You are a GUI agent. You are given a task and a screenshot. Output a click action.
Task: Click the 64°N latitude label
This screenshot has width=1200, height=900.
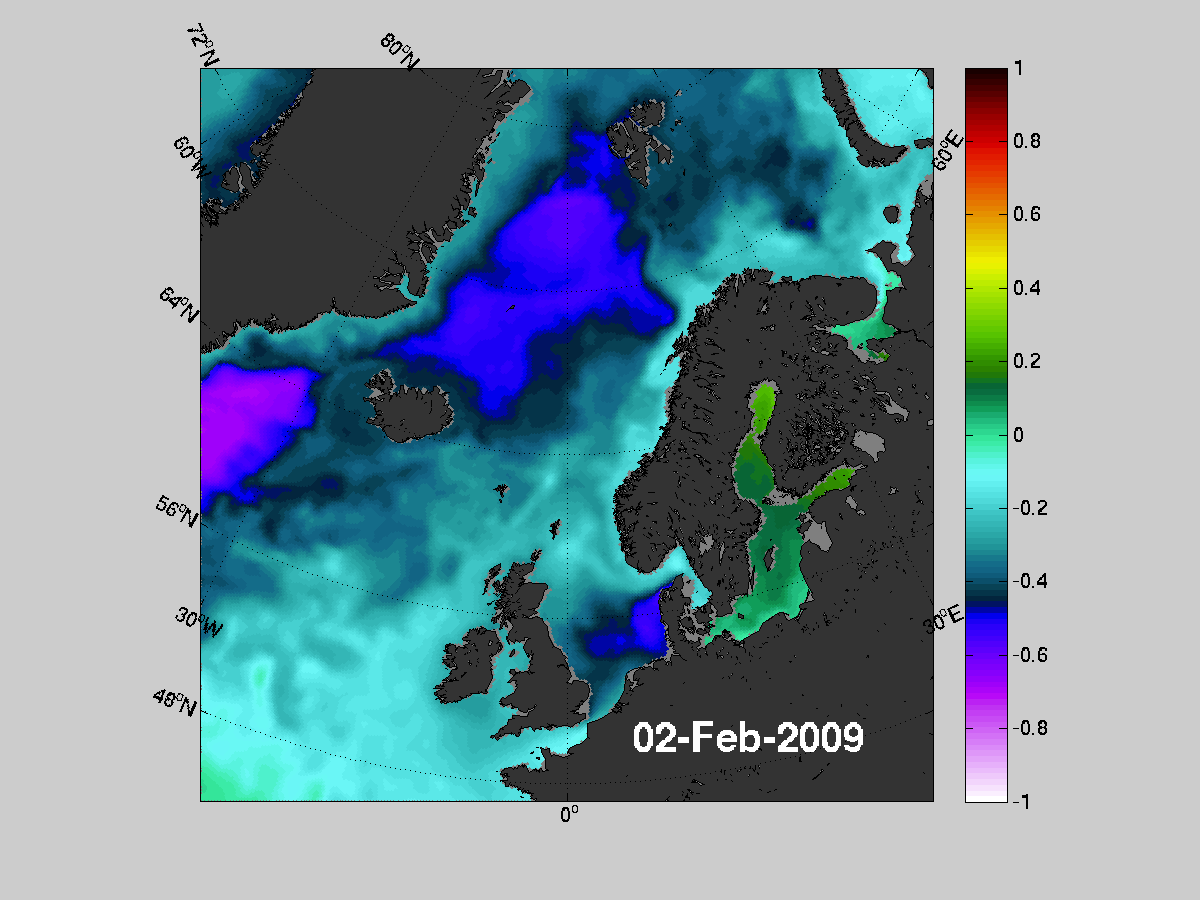[178, 304]
